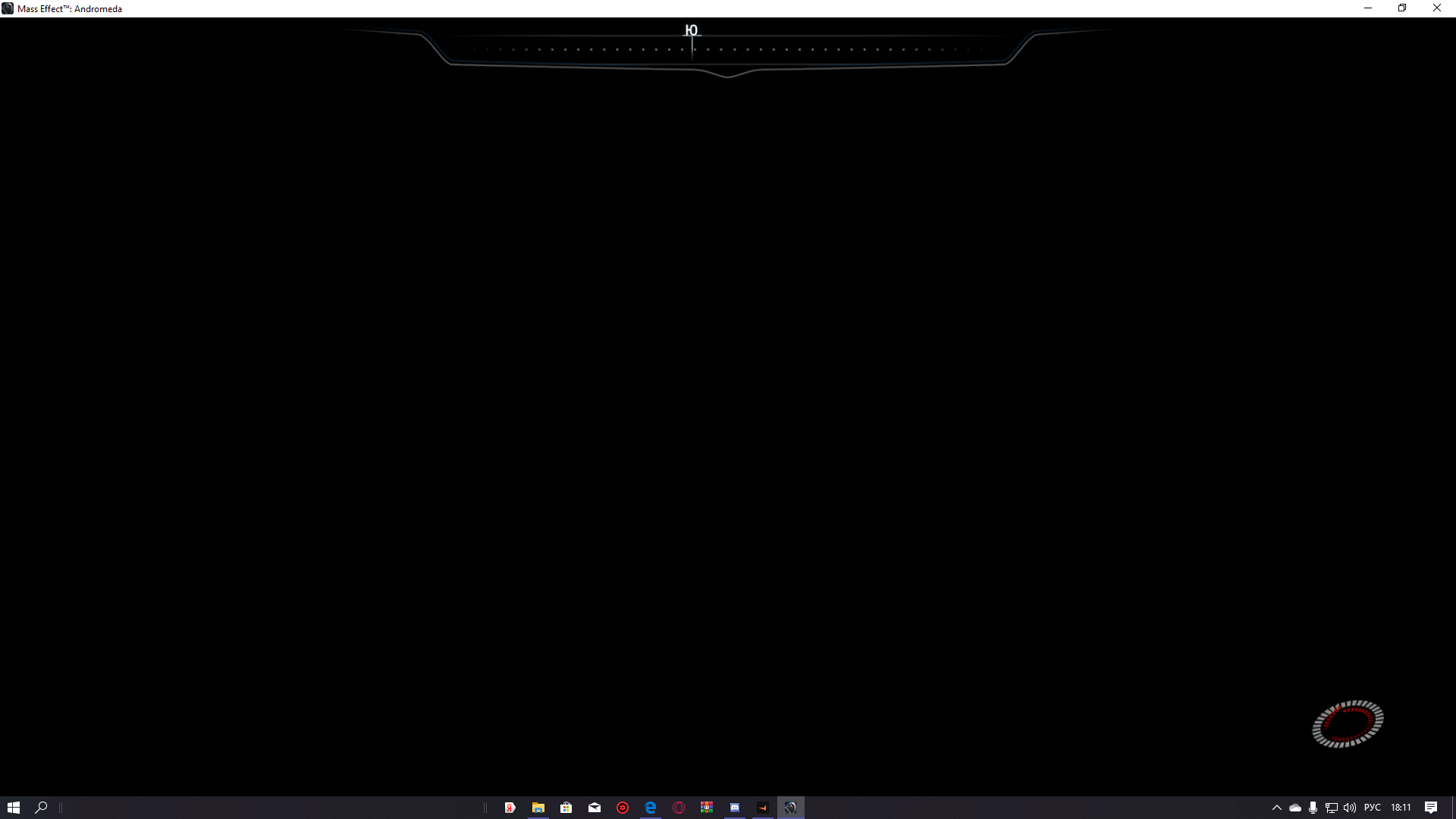
Task: Switch to Origin client taskbar icon
Action: [763, 808]
